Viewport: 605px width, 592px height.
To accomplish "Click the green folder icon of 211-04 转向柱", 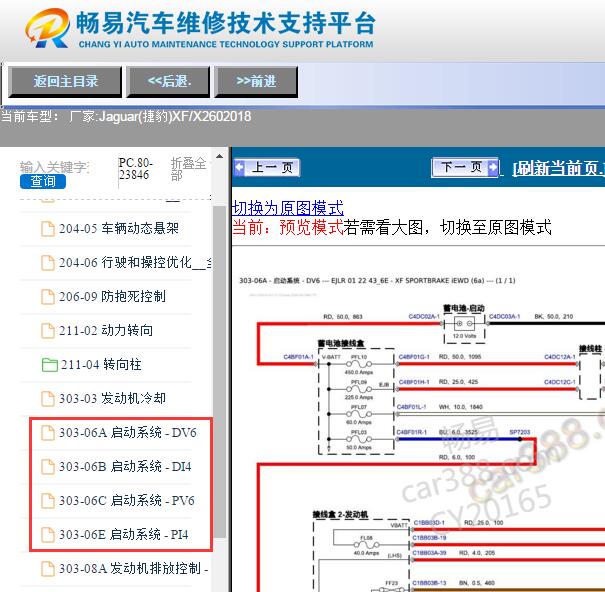I will (x=50, y=365).
